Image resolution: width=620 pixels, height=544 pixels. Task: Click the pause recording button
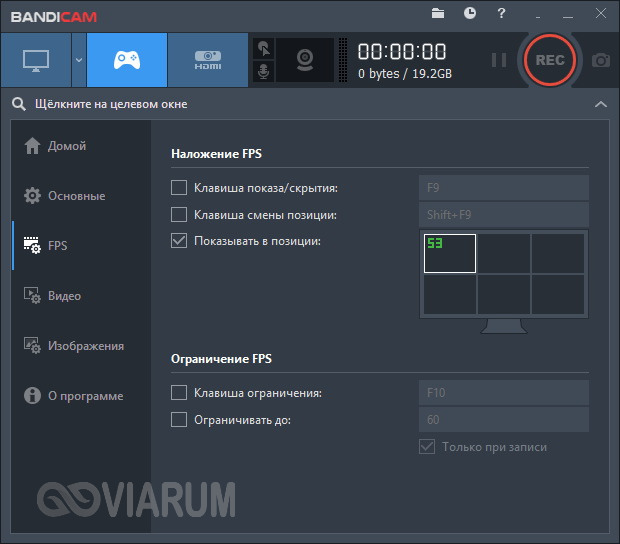click(x=499, y=60)
